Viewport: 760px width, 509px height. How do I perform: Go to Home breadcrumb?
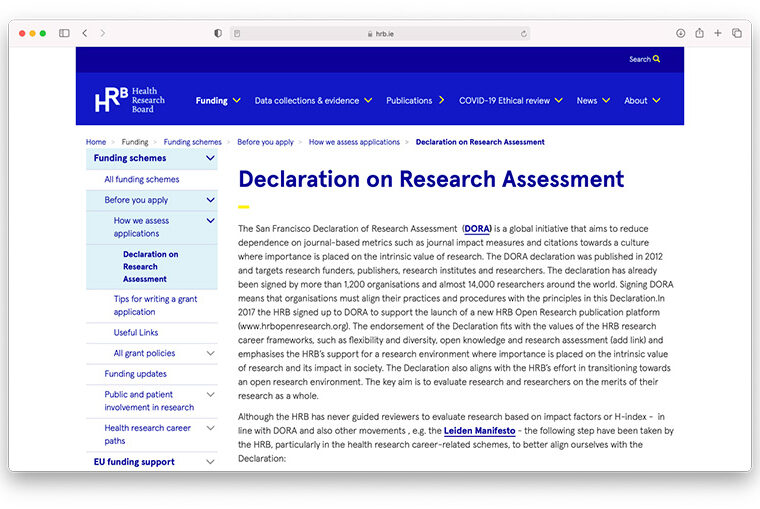pos(96,142)
